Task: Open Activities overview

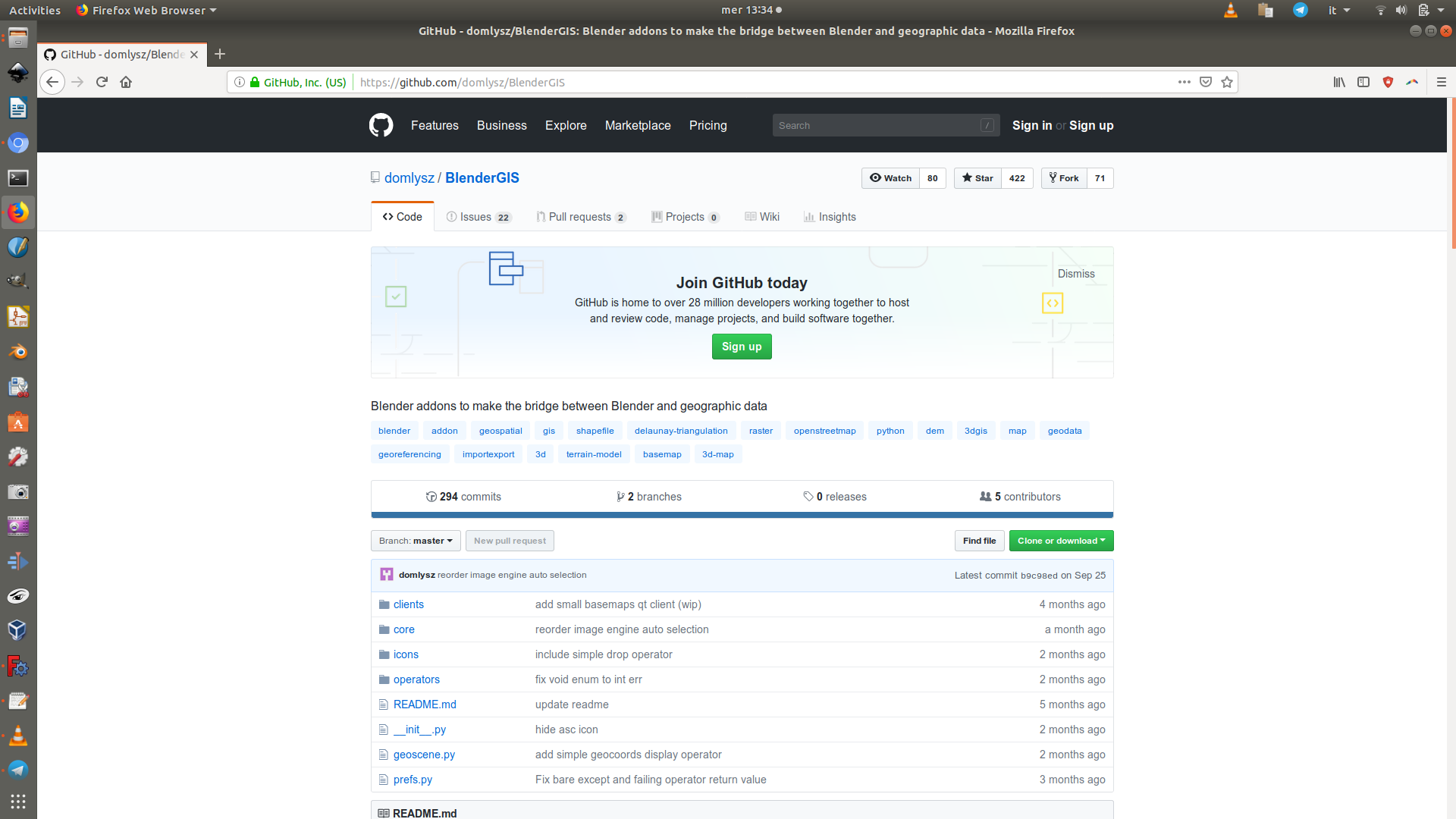Action: (x=35, y=10)
